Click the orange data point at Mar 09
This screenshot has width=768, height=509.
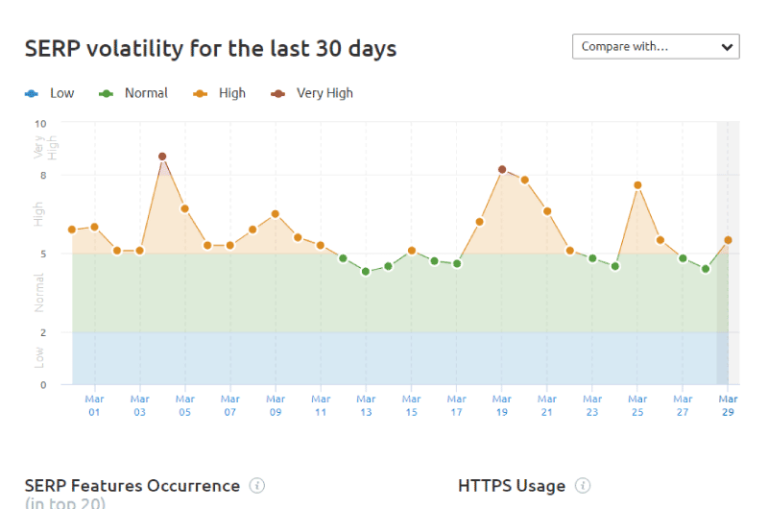275,214
